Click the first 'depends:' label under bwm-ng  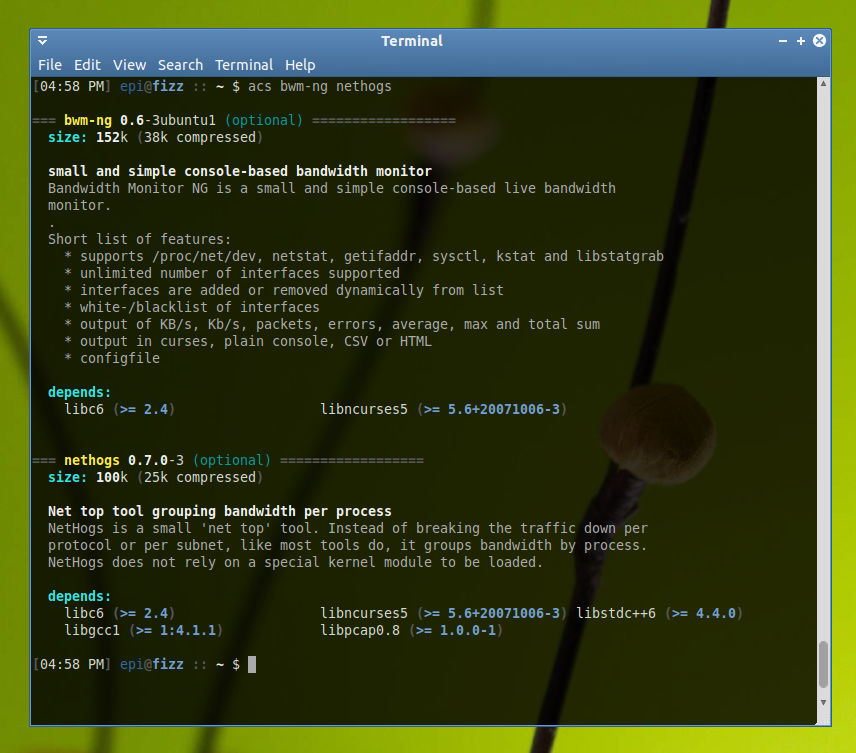79,392
